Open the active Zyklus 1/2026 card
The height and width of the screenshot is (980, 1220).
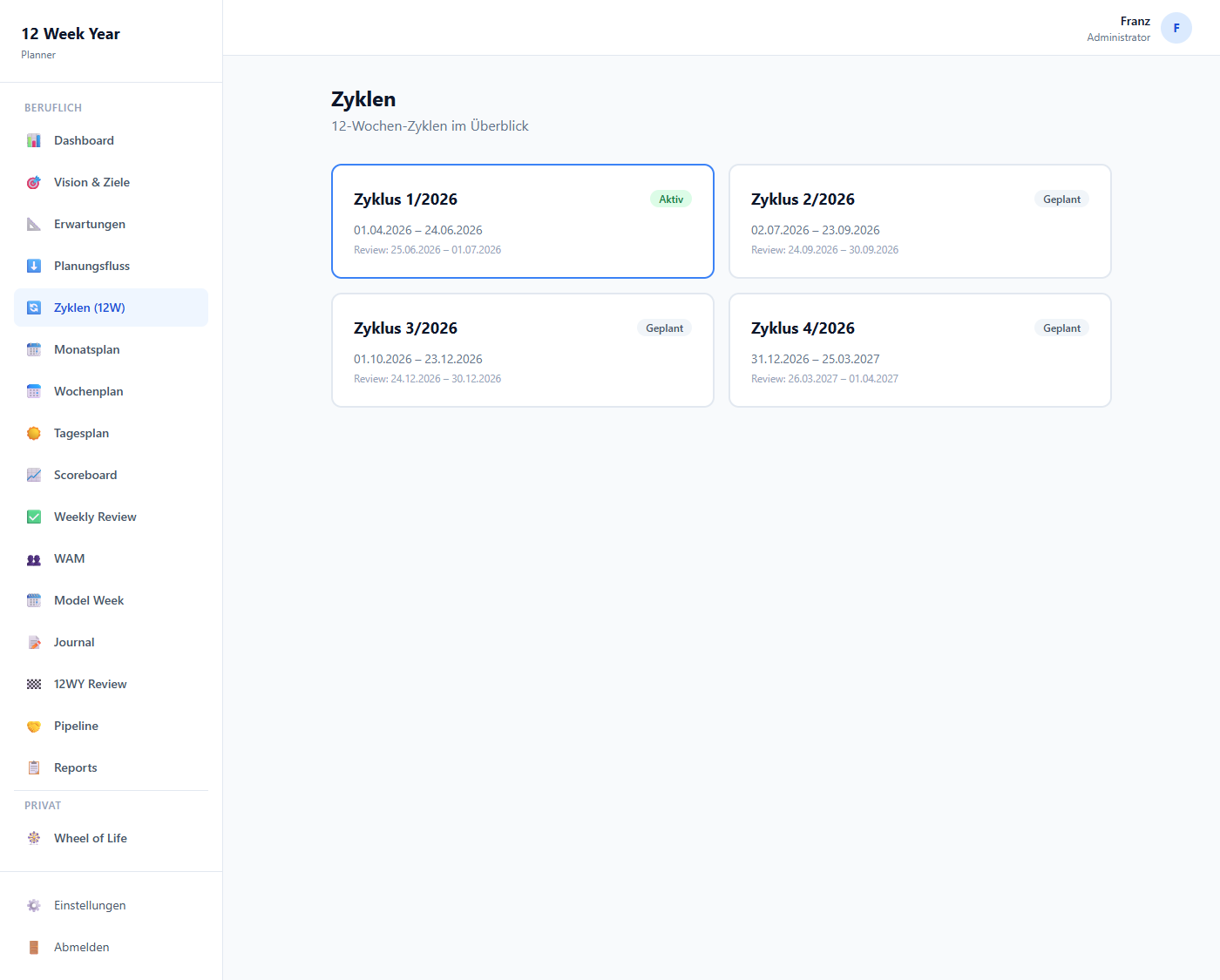coord(523,221)
